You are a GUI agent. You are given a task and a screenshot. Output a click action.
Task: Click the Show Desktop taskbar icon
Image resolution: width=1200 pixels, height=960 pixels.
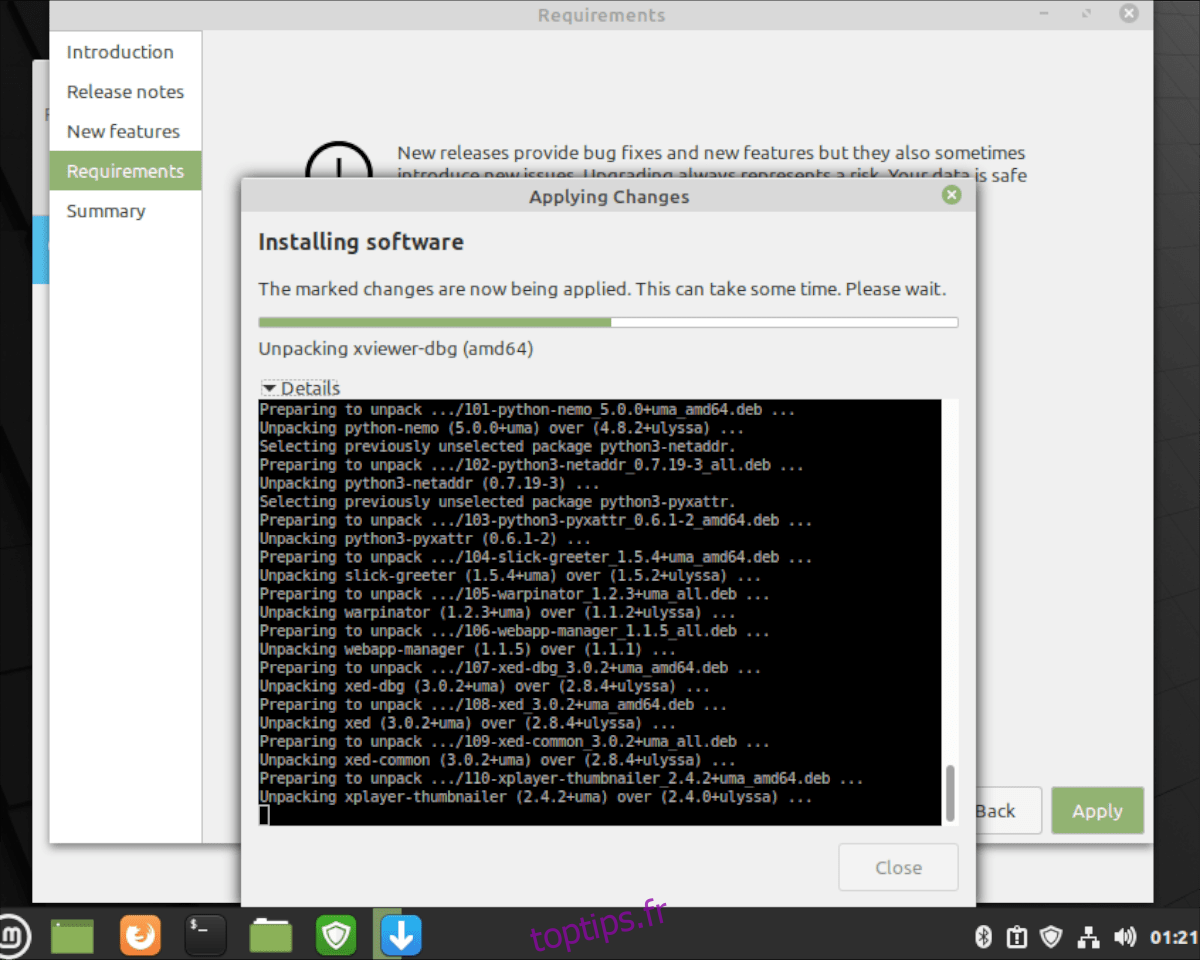[x=72, y=936]
